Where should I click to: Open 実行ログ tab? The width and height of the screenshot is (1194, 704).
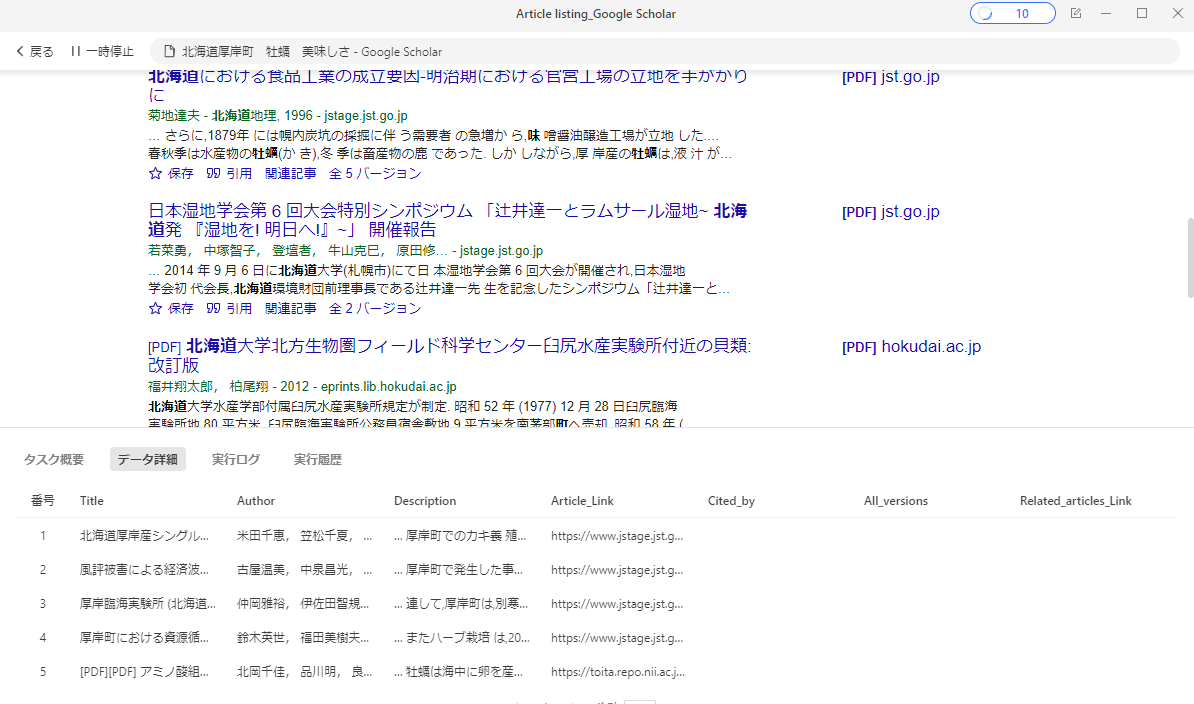[235, 460]
